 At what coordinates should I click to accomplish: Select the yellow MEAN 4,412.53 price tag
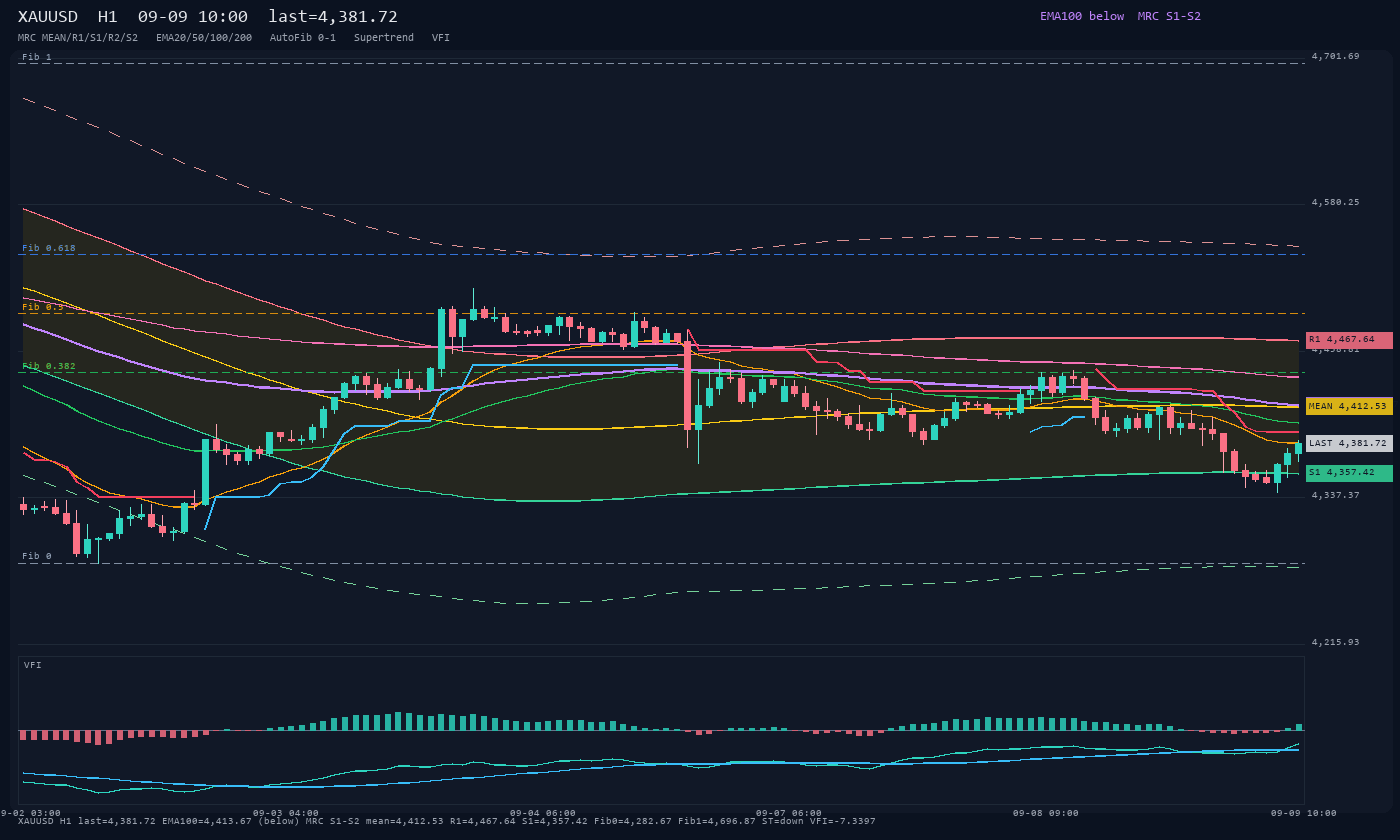pyautogui.click(x=1349, y=406)
